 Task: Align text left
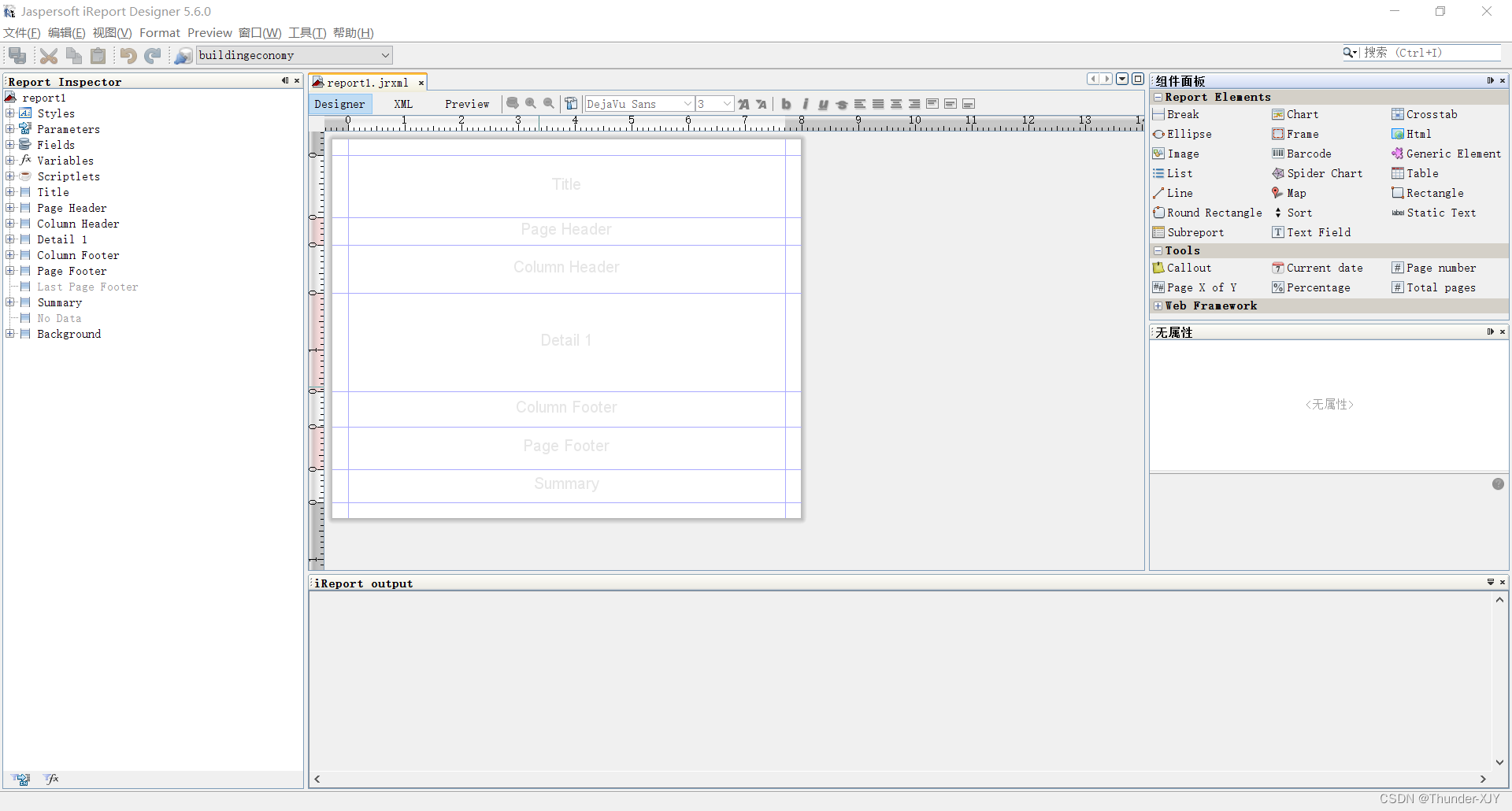coord(860,104)
